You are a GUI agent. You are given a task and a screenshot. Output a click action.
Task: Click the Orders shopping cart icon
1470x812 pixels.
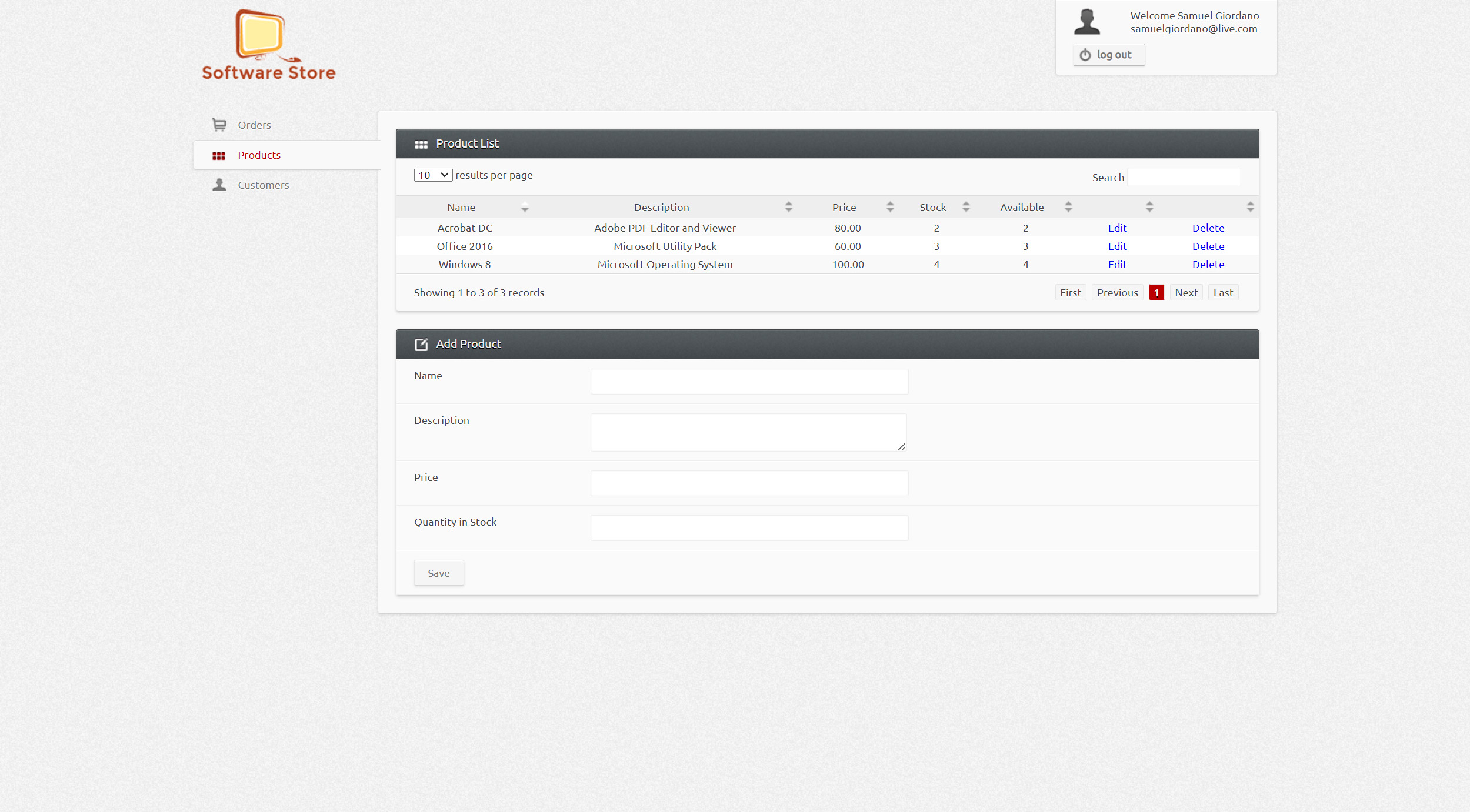[x=219, y=125]
